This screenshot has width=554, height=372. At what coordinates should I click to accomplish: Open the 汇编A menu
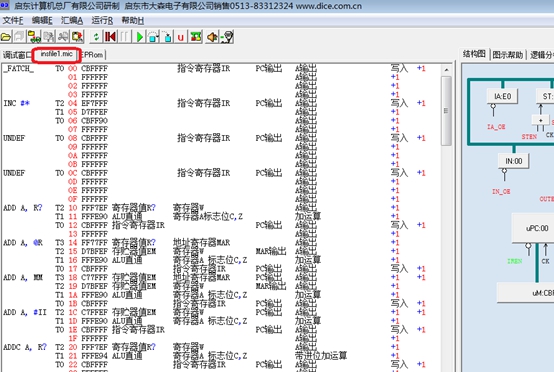click(72, 20)
